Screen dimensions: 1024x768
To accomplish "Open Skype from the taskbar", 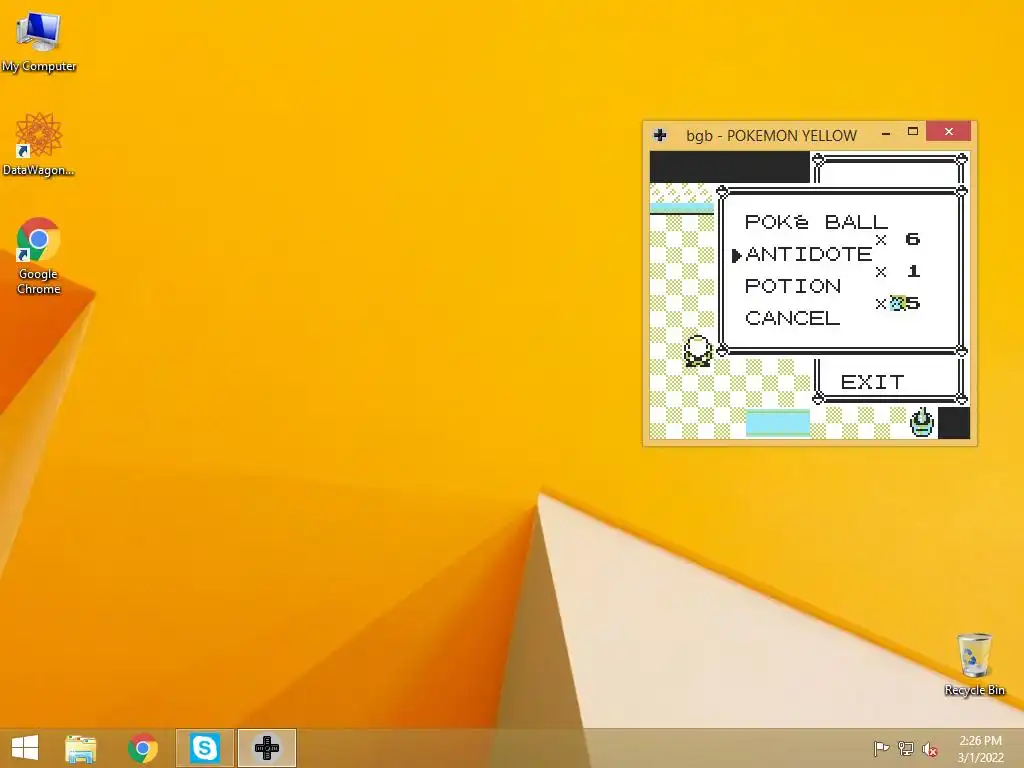I will (204, 748).
